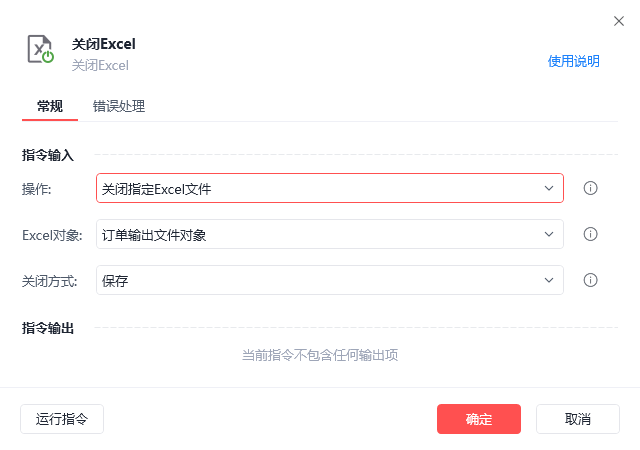Click the 指令输入 section header
The image size is (640, 450).
tap(48, 155)
